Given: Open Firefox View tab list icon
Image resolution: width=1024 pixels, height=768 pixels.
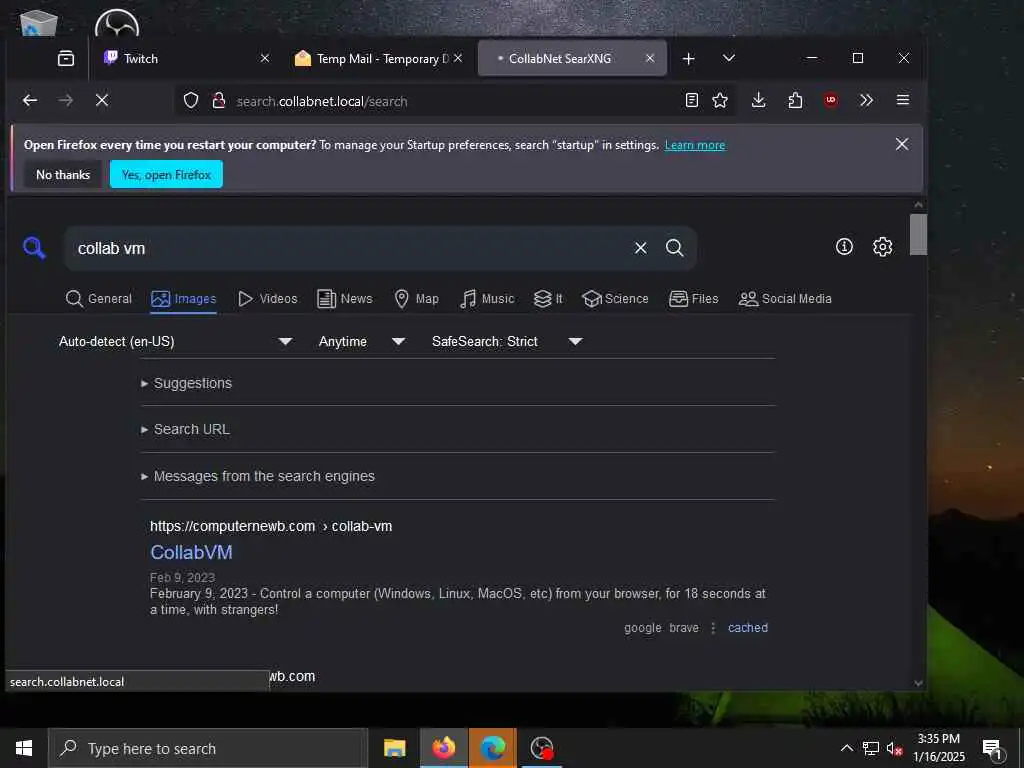Looking at the screenshot, I should click(x=66, y=59).
